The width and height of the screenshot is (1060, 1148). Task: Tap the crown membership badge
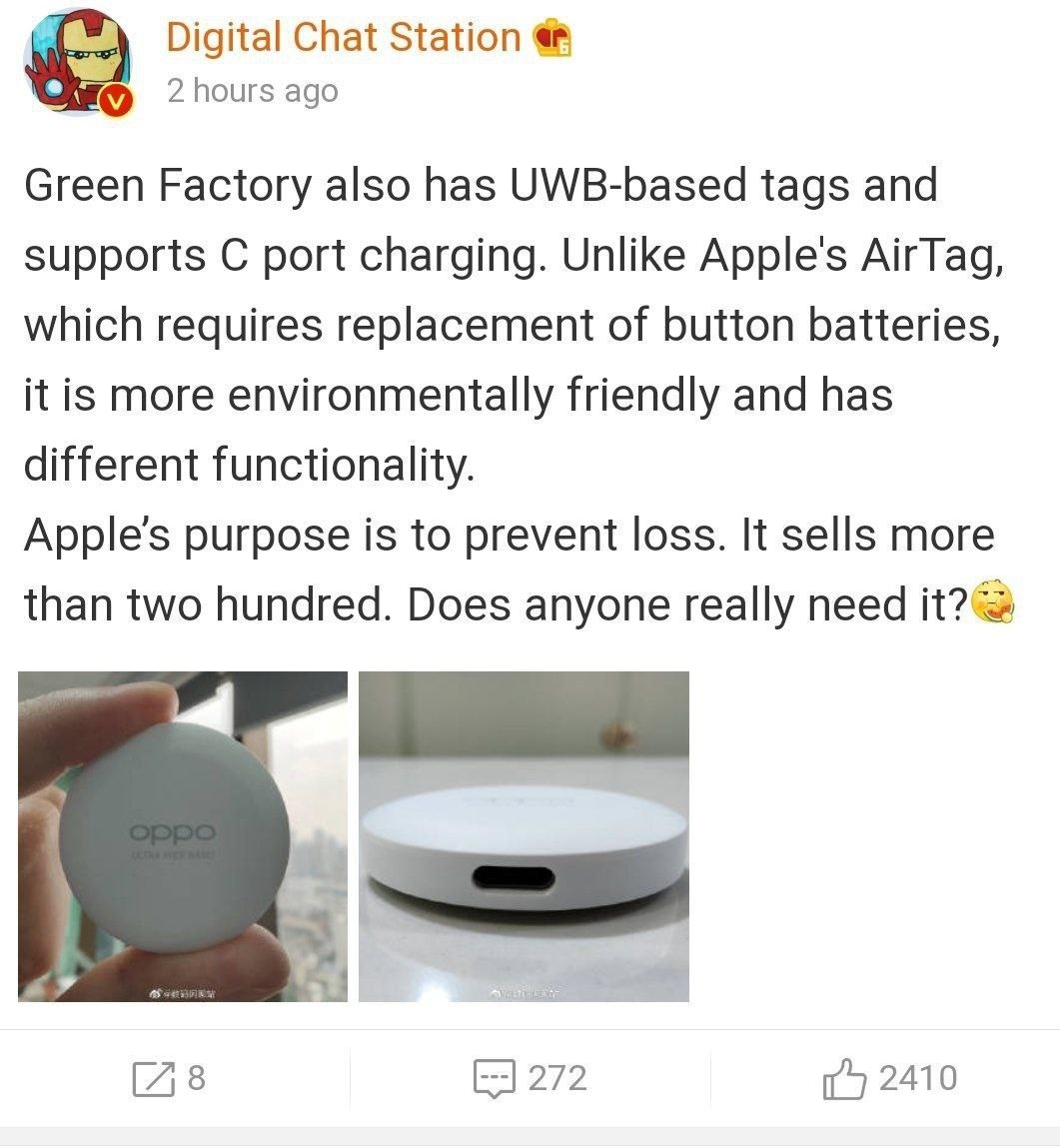click(x=551, y=38)
